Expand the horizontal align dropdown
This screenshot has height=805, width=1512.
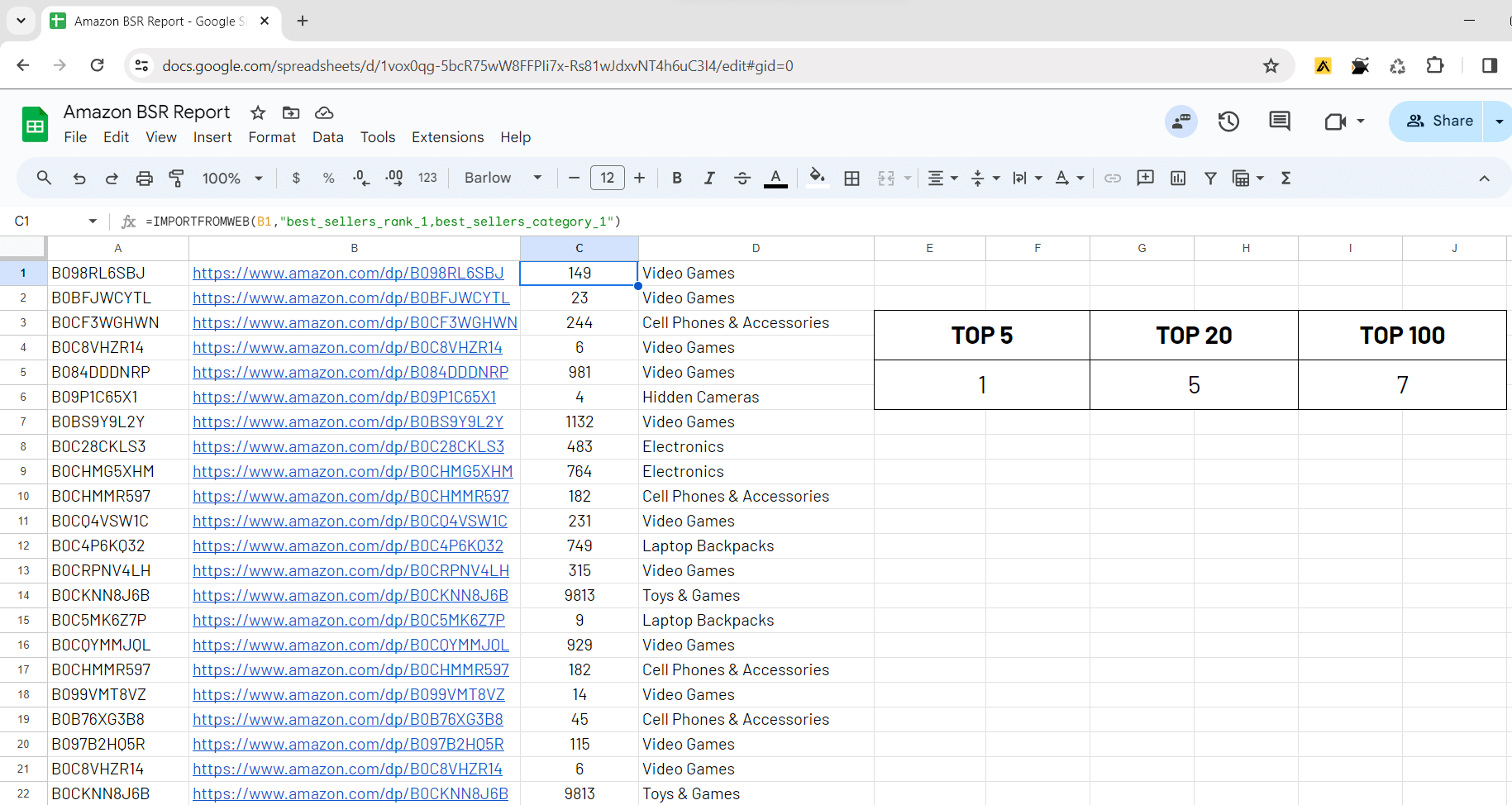tap(942, 178)
